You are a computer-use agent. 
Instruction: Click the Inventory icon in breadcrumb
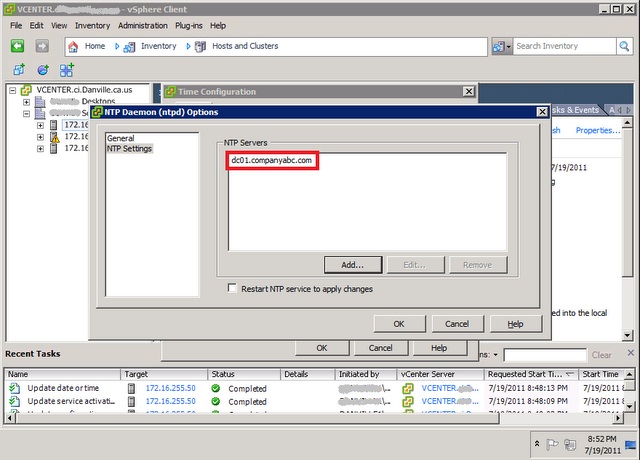pos(129,47)
